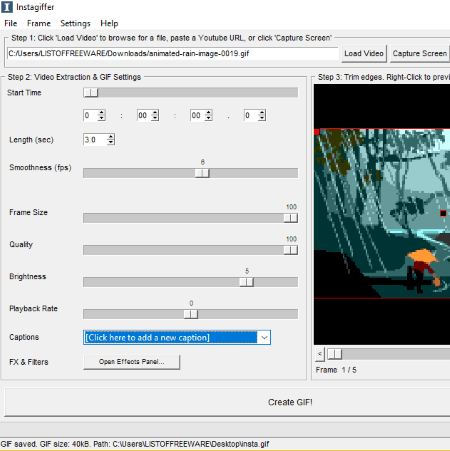Image resolution: width=450 pixels, height=451 pixels.
Task: Open the Frame menu
Action: click(x=39, y=23)
